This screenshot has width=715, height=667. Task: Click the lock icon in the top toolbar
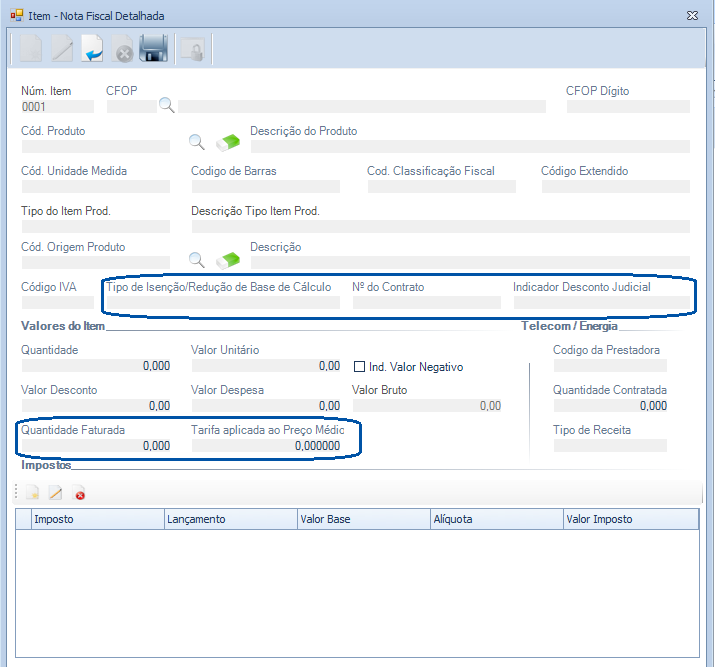[191, 49]
